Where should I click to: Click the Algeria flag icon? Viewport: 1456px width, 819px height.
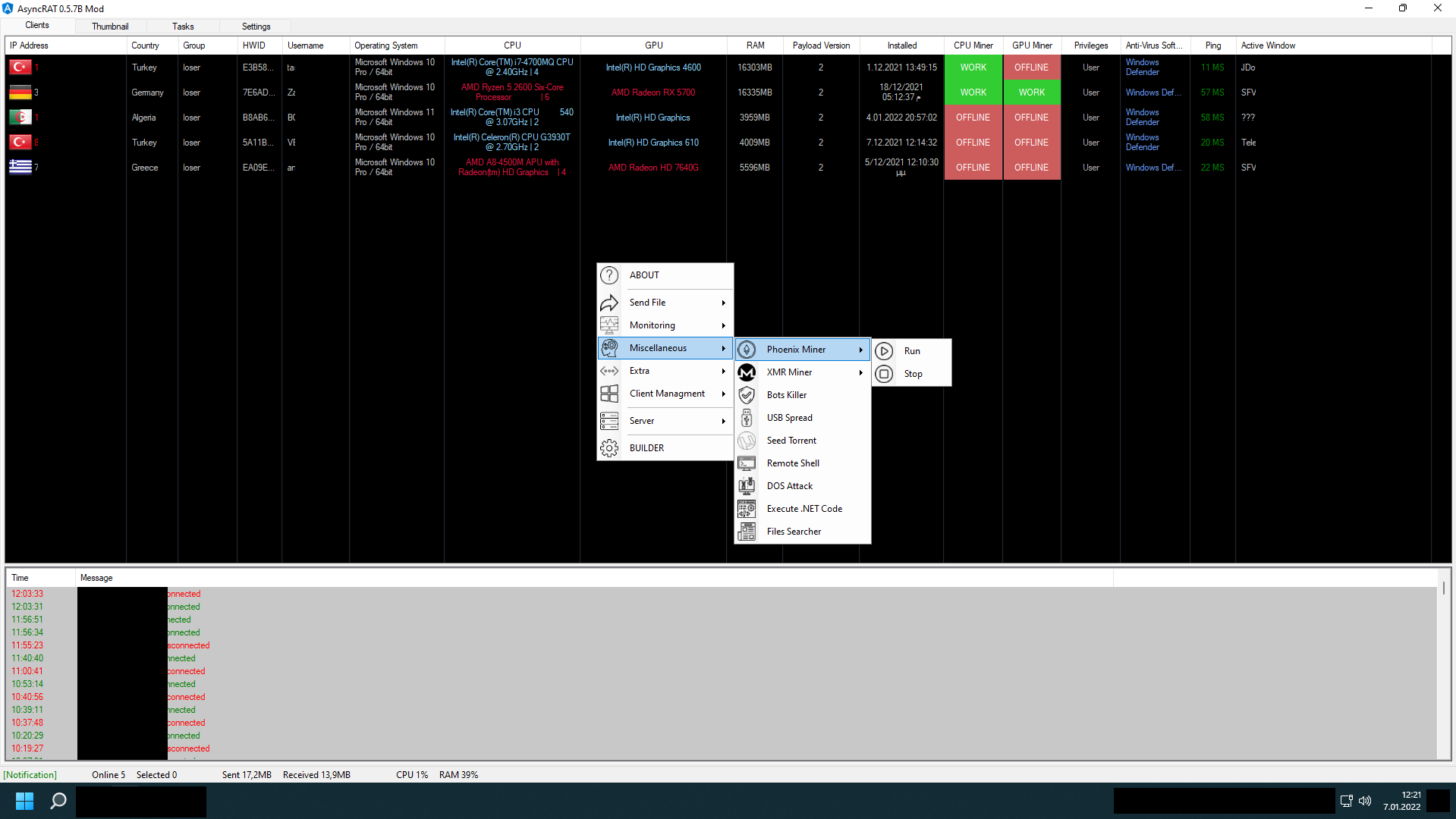point(20,118)
